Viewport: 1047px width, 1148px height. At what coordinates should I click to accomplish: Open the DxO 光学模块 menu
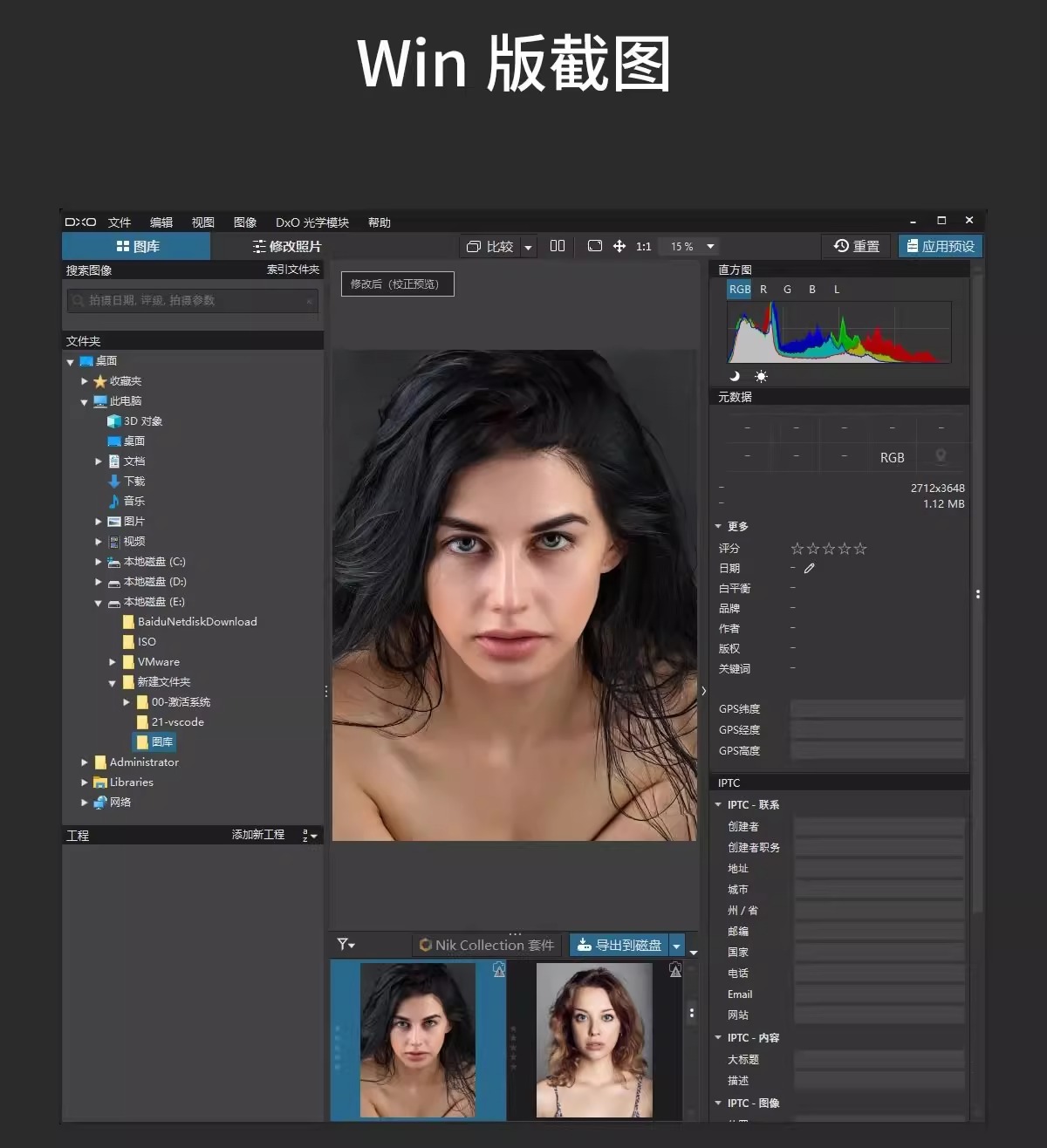click(311, 222)
